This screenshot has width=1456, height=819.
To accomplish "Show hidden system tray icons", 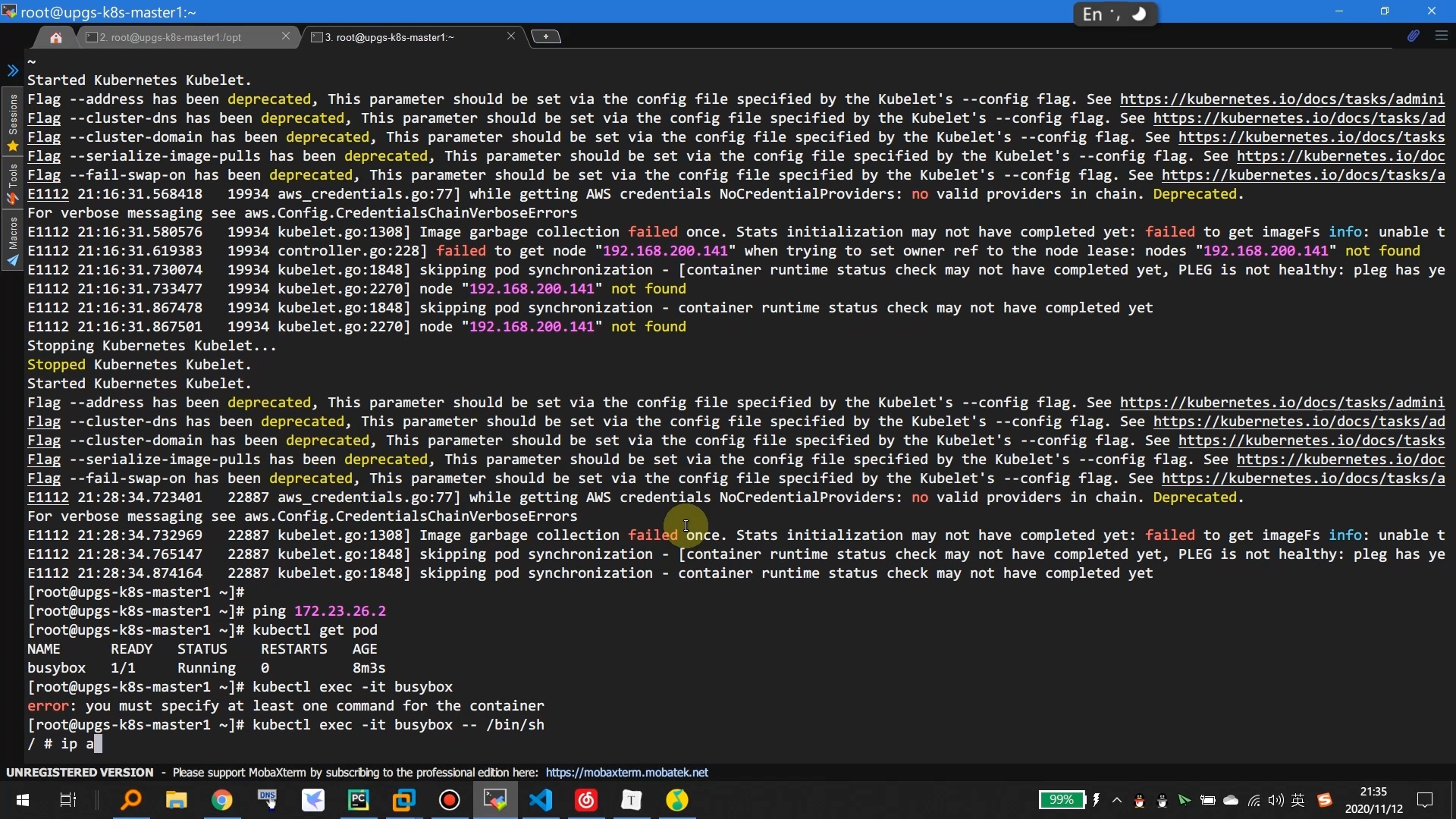I will [1117, 800].
